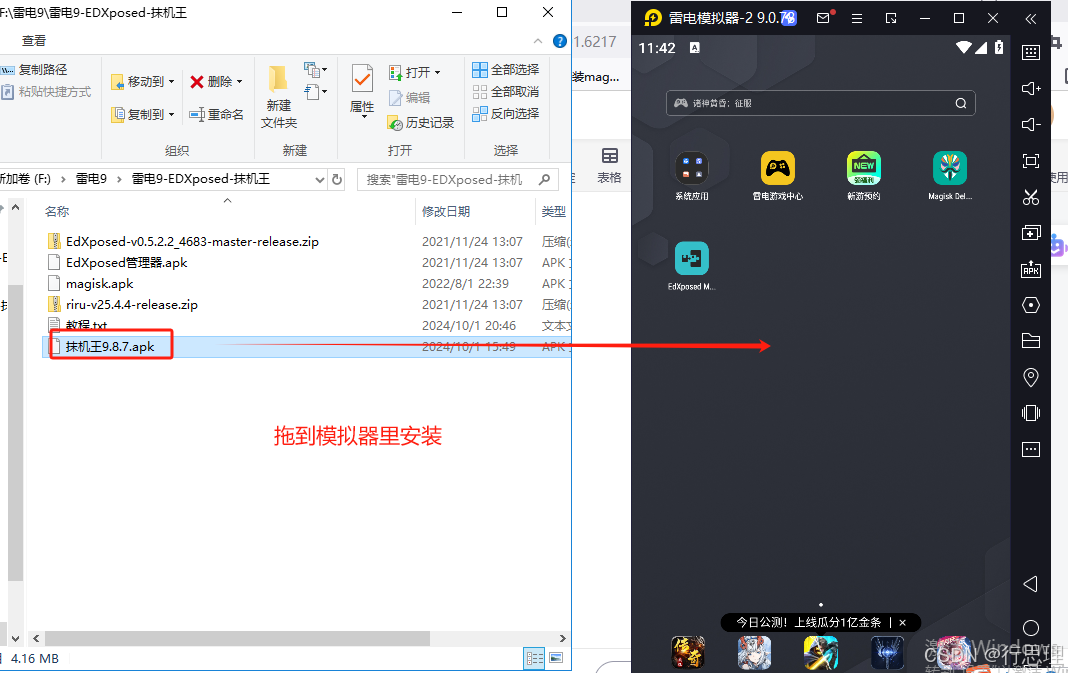
Task: Click 复制路径 in ribbon
Action: (x=35, y=69)
